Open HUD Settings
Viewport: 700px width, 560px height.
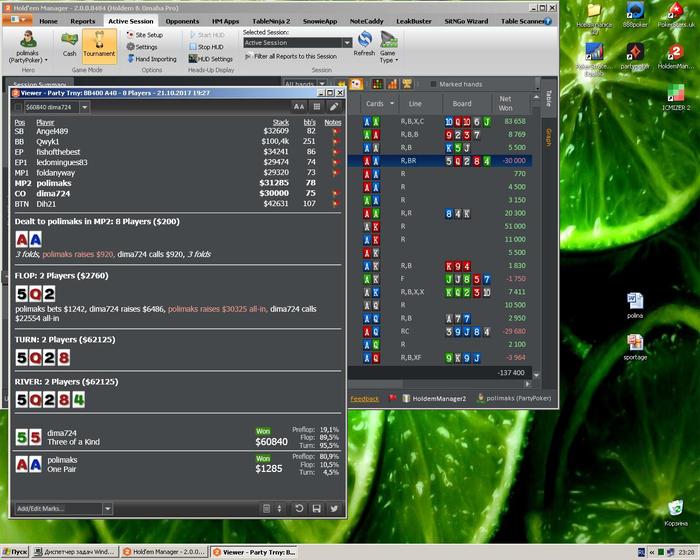212,59
